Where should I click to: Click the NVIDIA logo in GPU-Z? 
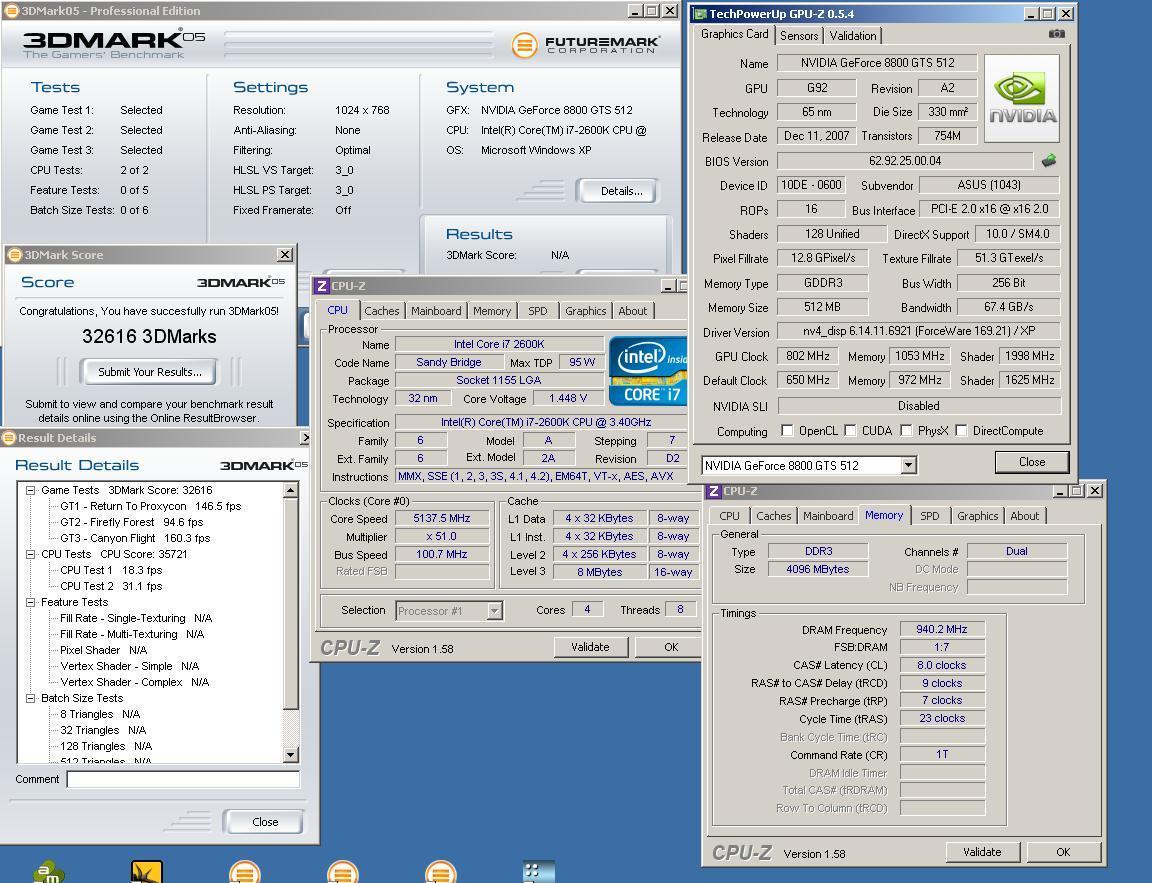tap(1022, 98)
